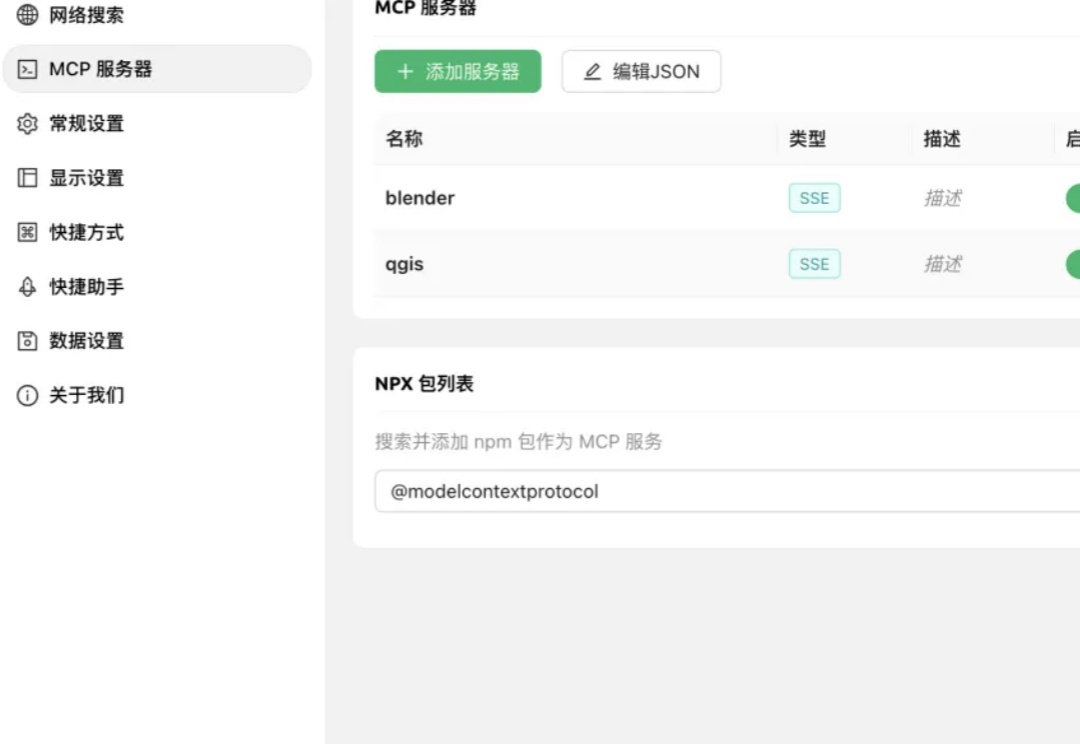Click the disk icon beside 数据设置

[x=28, y=340]
